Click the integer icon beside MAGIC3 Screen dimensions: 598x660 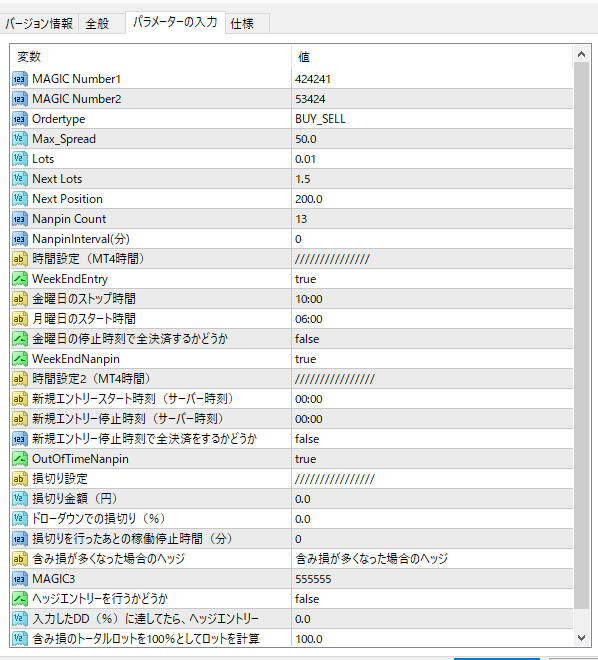click(x=20, y=579)
